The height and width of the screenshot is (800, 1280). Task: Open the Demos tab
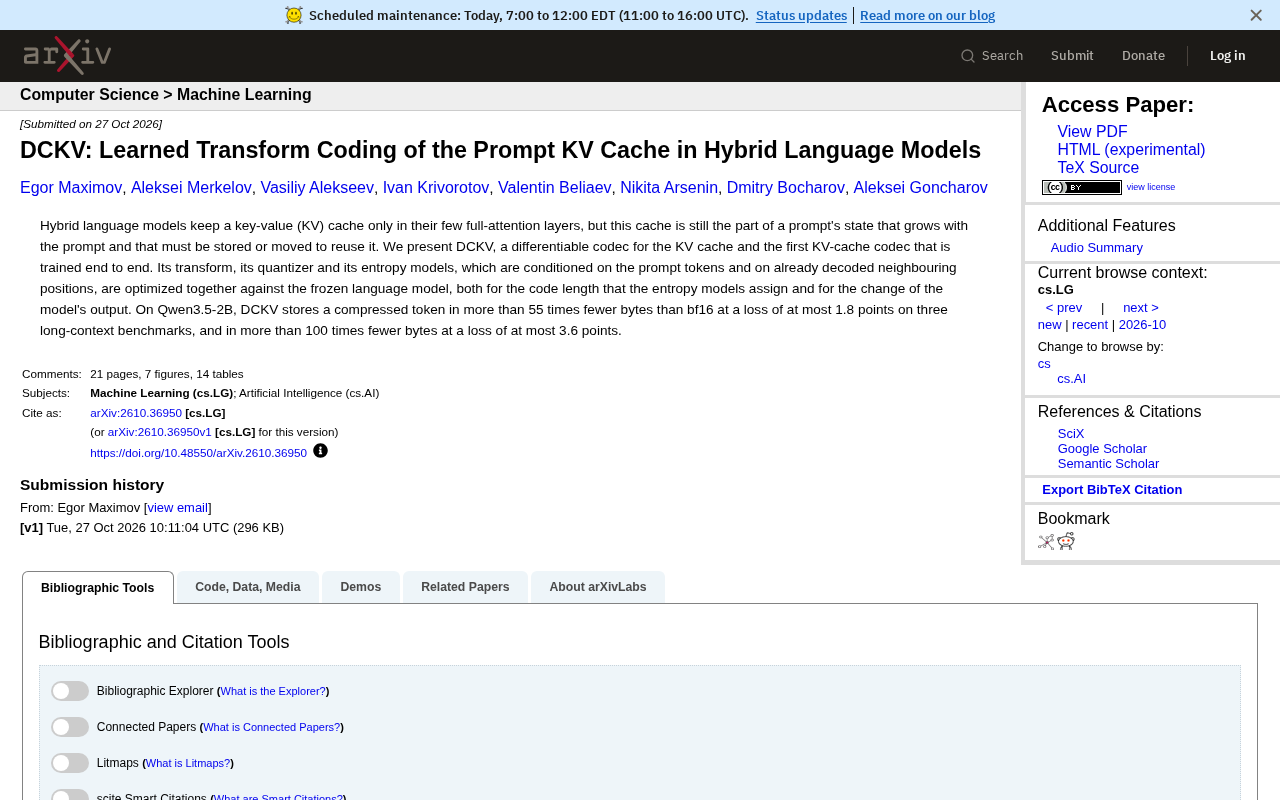coord(361,587)
